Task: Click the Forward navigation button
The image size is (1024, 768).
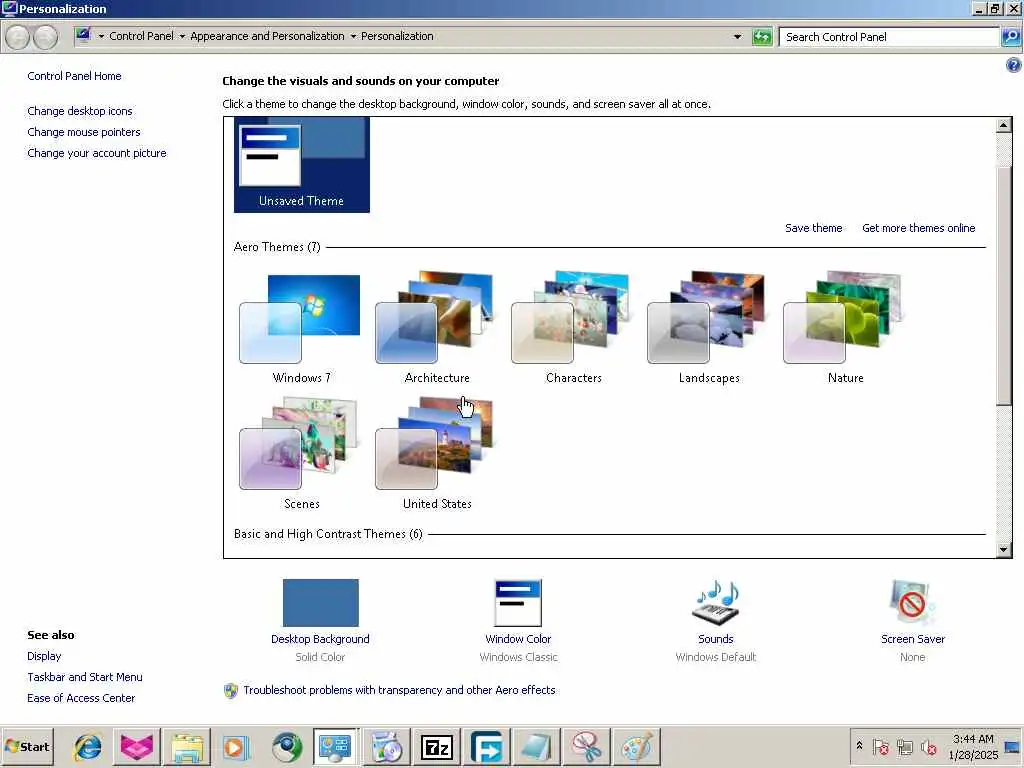Action: [44, 37]
